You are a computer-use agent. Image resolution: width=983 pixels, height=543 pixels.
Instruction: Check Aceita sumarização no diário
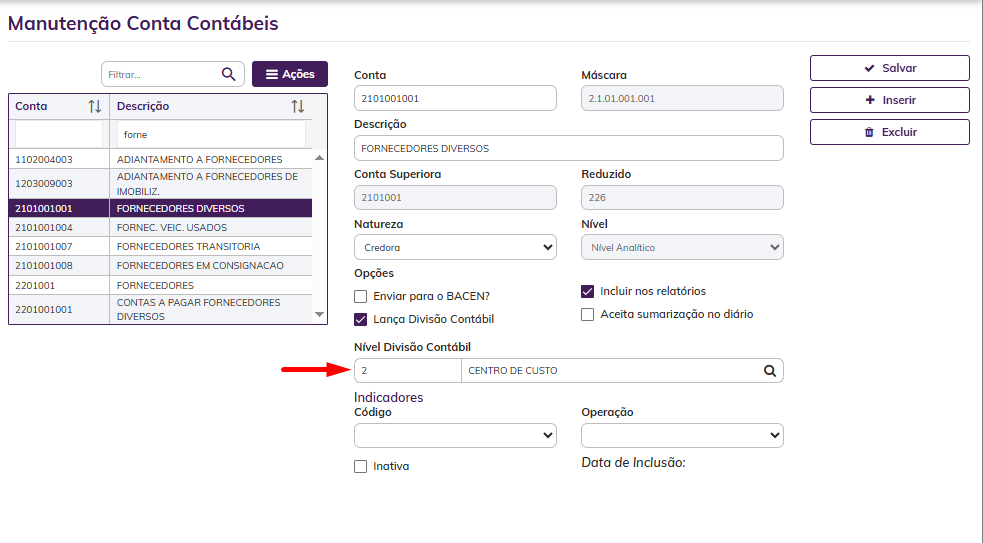point(588,314)
